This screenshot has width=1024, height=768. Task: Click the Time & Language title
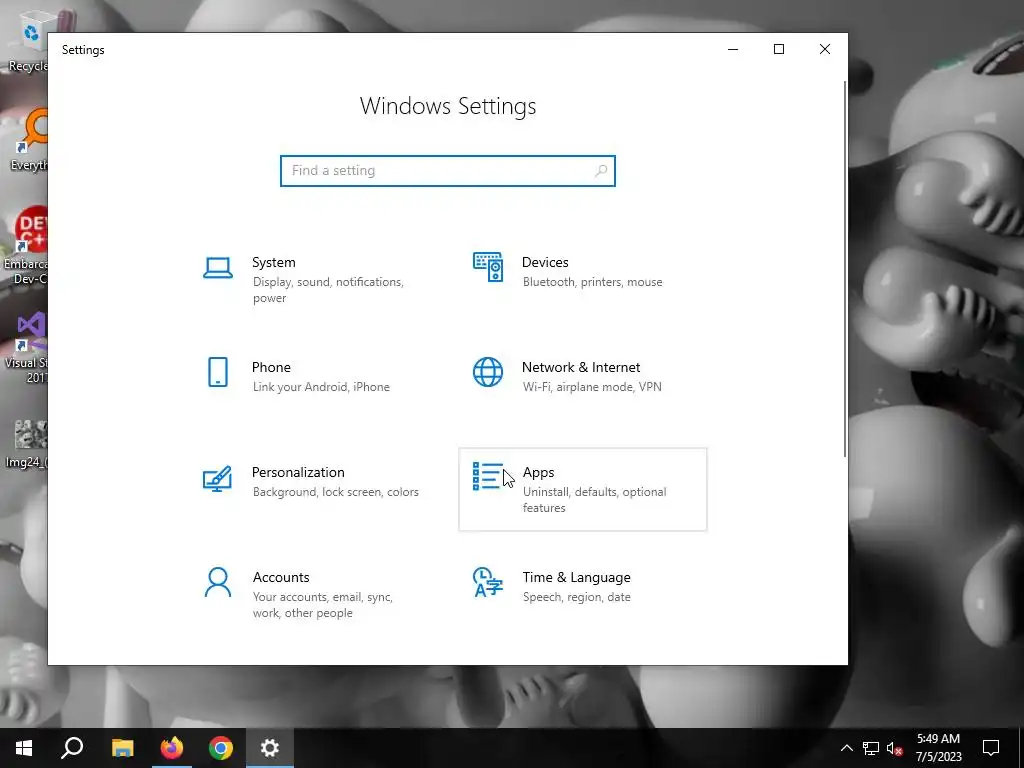tap(577, 577)
